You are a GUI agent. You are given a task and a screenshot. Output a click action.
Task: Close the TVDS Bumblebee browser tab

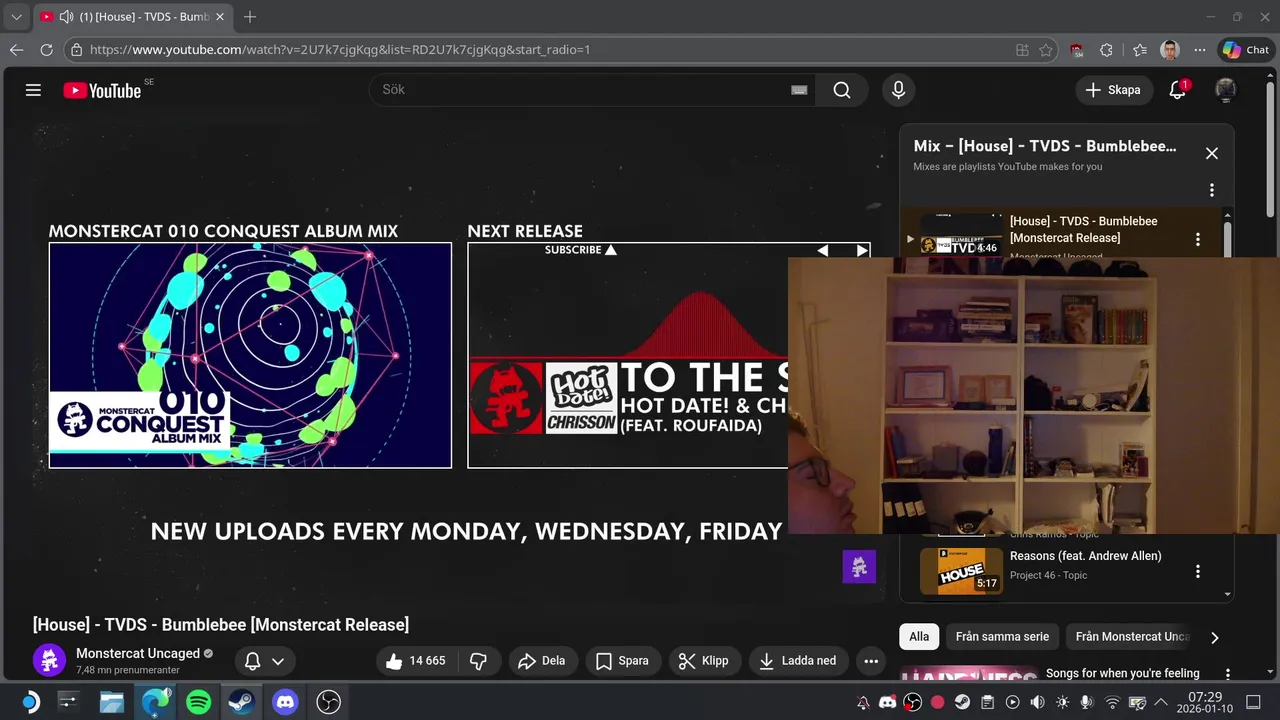click(220, 17)
